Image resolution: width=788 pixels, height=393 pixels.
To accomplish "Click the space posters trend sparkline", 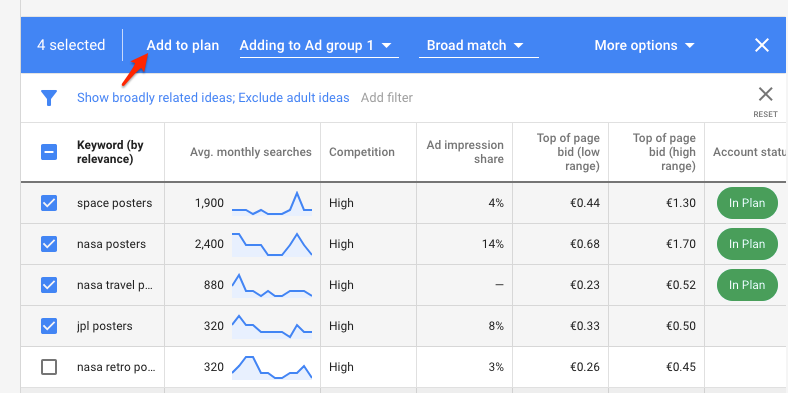I will coord(272,204).
